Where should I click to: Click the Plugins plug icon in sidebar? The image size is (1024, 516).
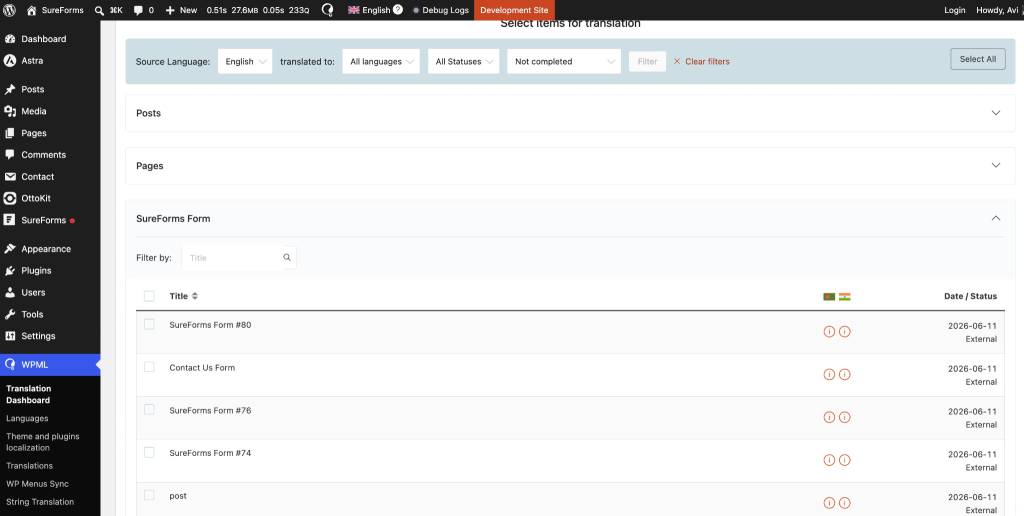tap(10, 270)
